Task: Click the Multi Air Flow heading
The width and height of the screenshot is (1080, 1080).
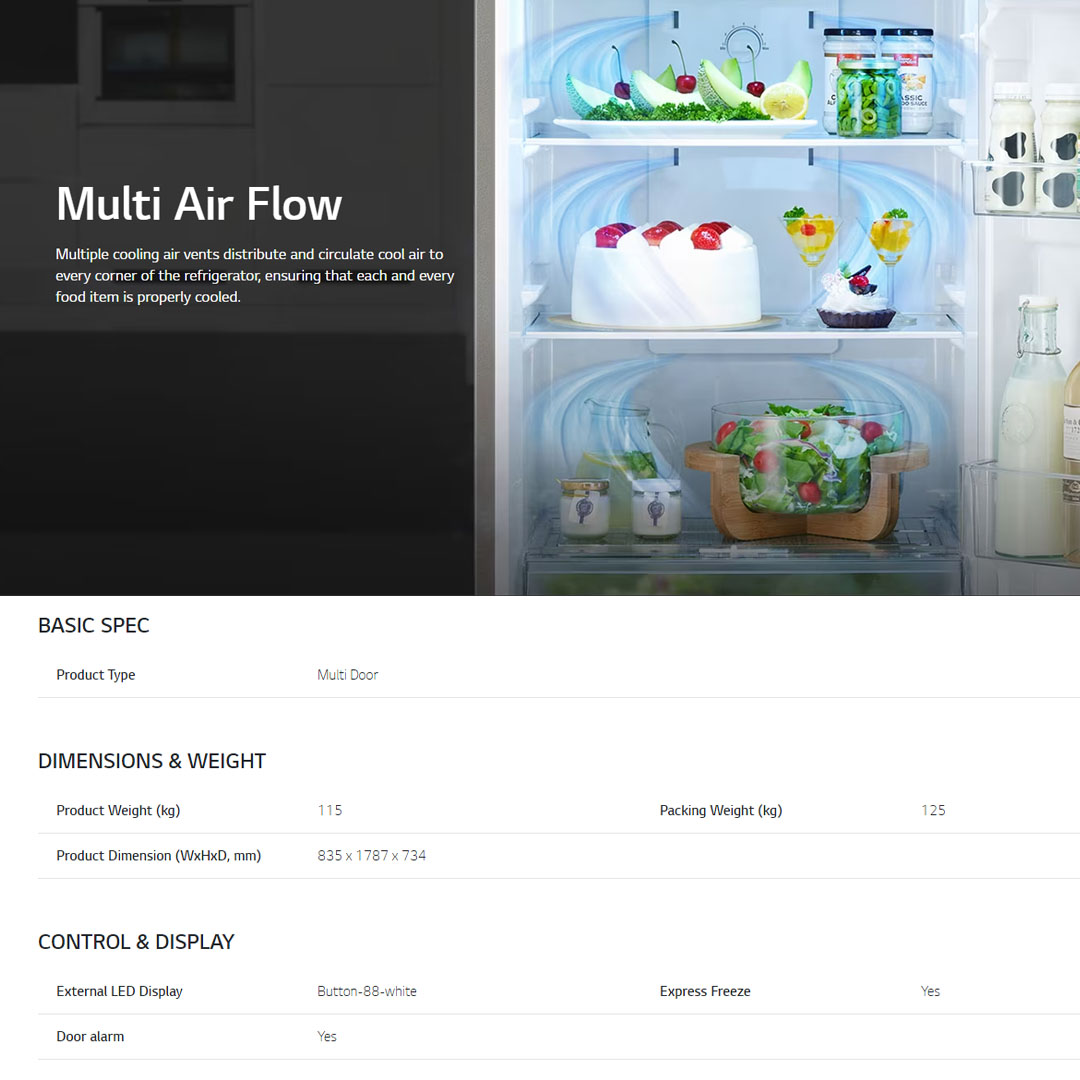Action: pos(199,204)
